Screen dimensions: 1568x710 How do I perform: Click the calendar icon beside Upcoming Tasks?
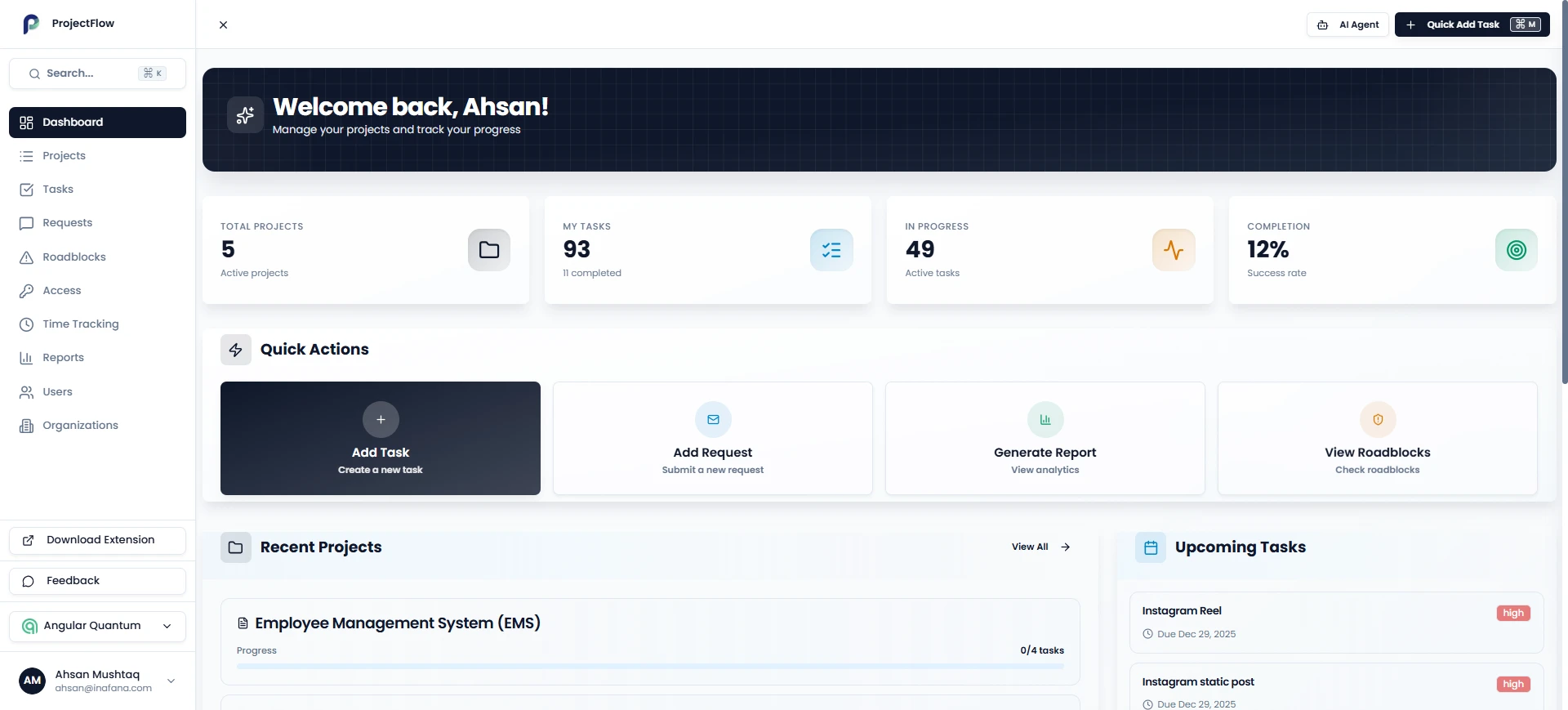[1150, 547]
